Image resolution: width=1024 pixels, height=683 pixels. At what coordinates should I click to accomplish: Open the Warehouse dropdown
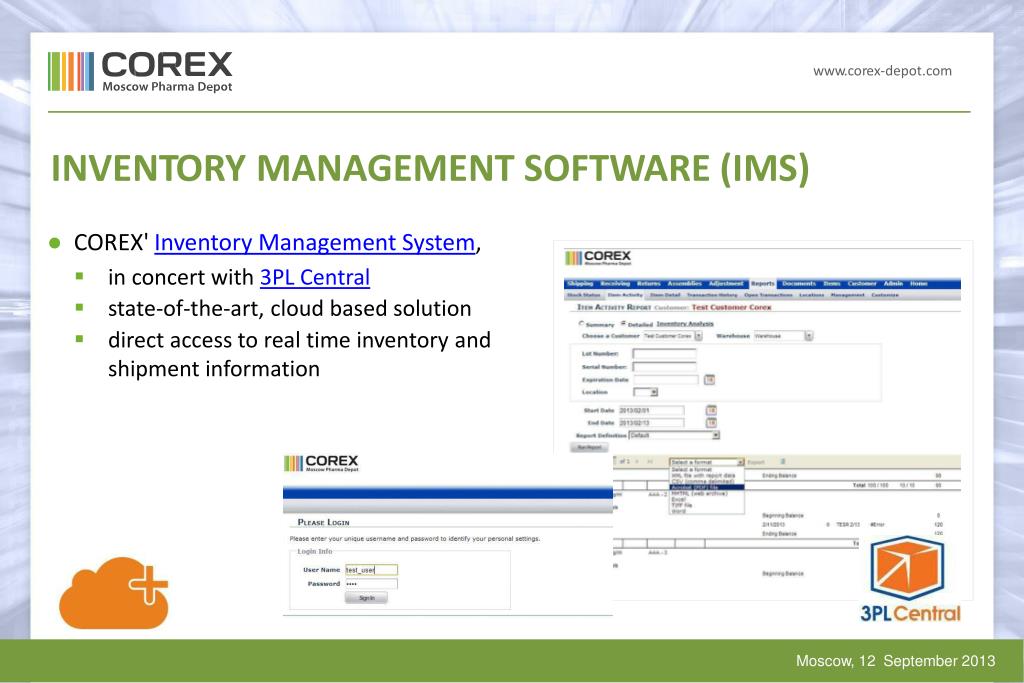point(783,336)
